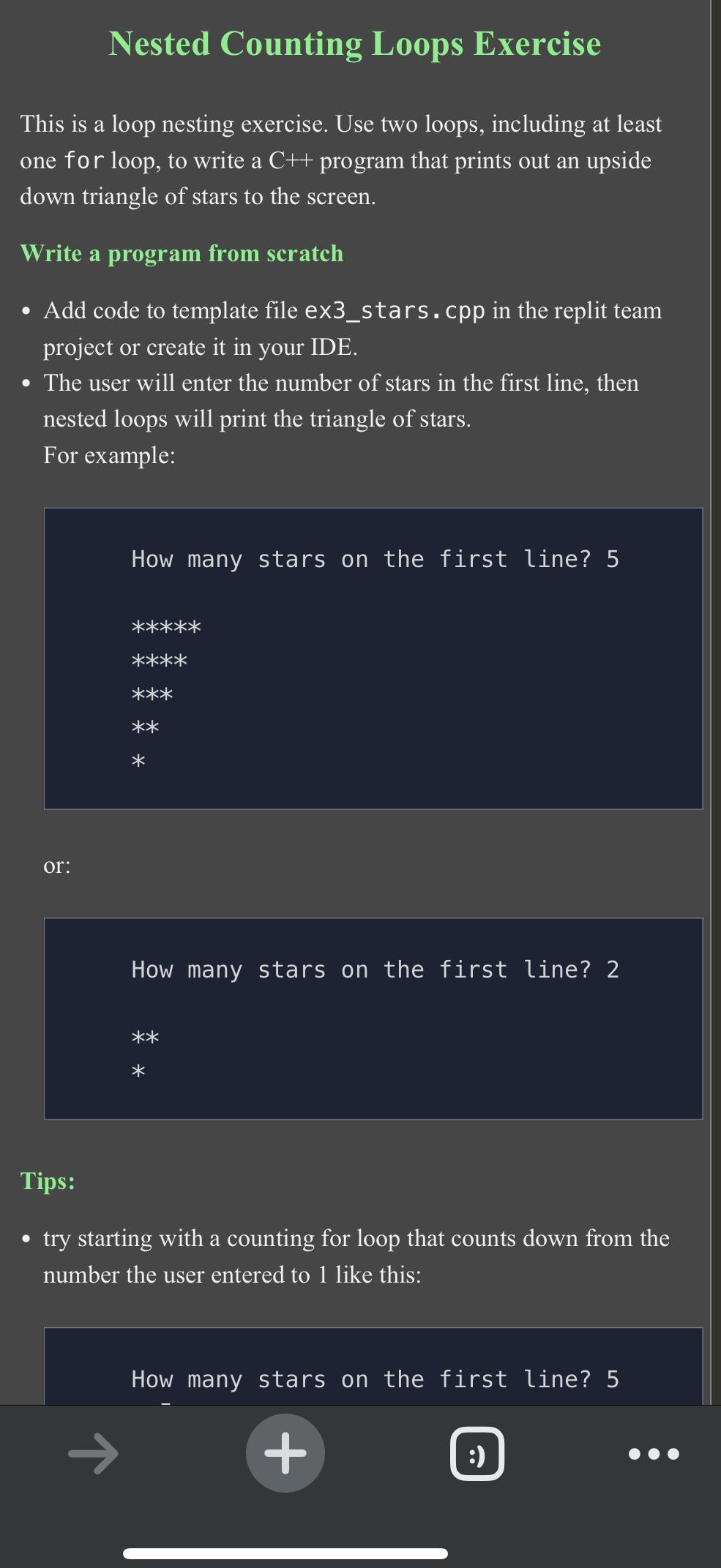Open the Replit smiley face icon
The height and width of the screenshot is (1568, 721).
pyautogui.click(x=477, y=1453)
